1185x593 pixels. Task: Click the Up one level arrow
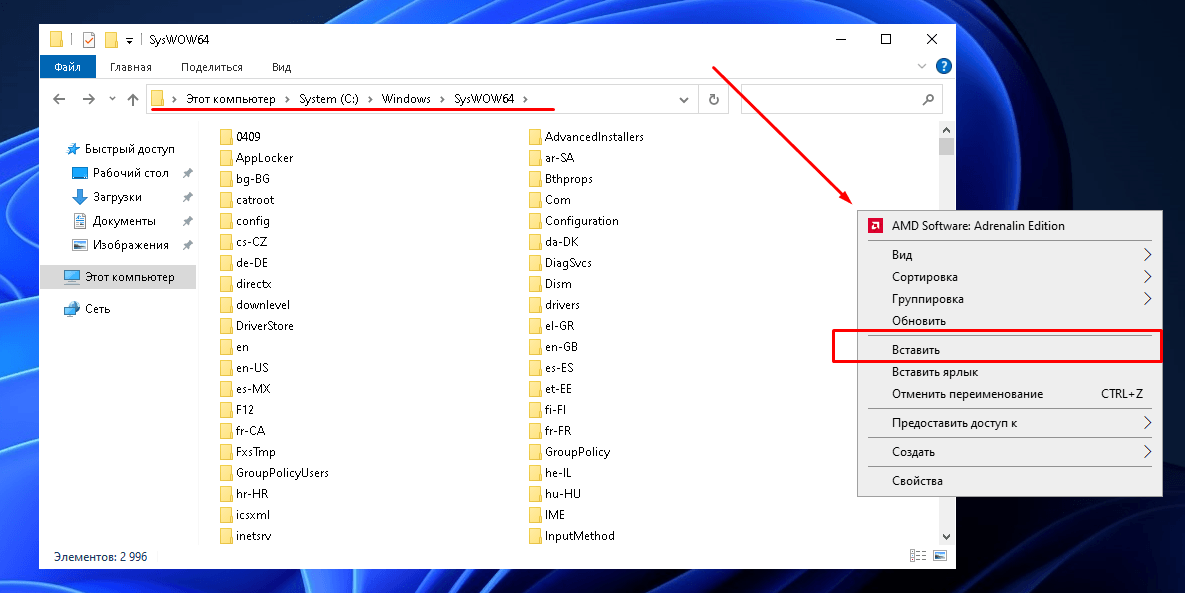[133, 99]
